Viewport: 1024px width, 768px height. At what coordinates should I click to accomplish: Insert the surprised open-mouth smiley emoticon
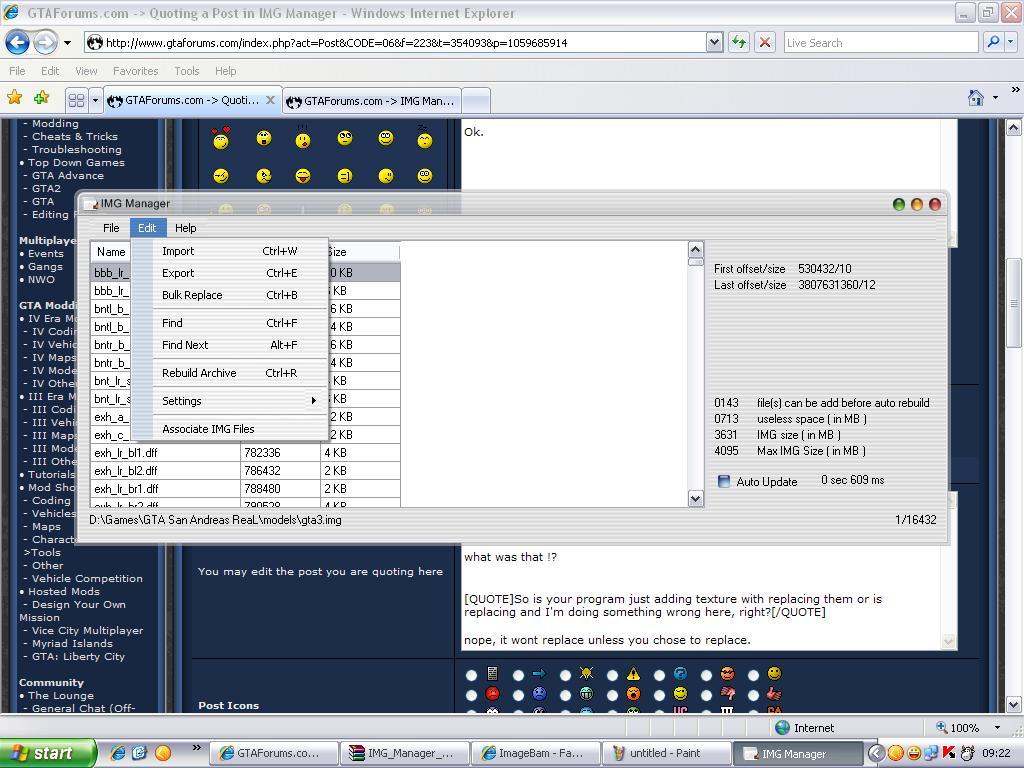264,138
